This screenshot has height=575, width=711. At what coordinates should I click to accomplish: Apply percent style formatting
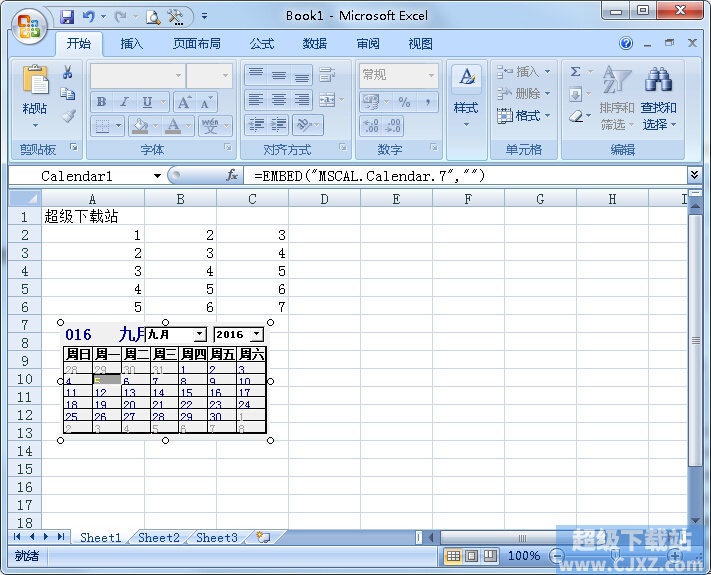coord(404,102)
